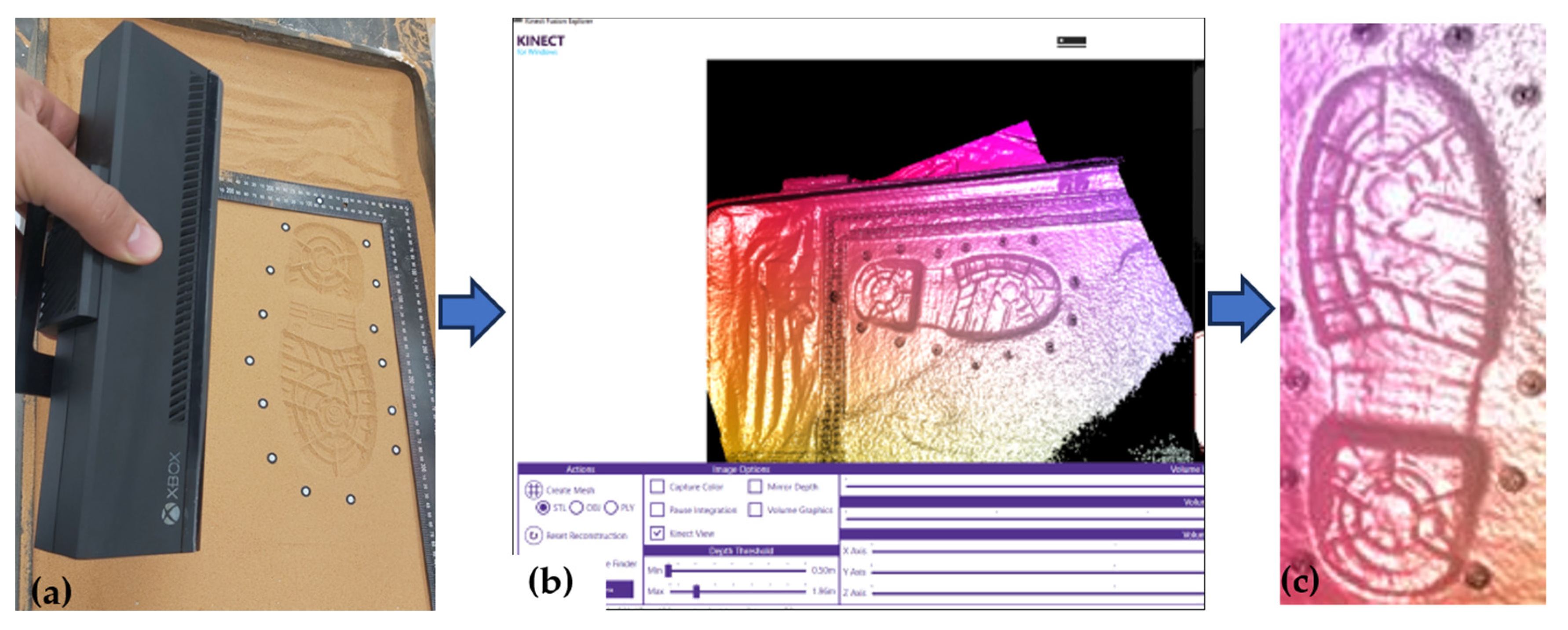Click the X Axis volume slider
This screenshot has width=1568, height=630.
(x=1035, y=551)
